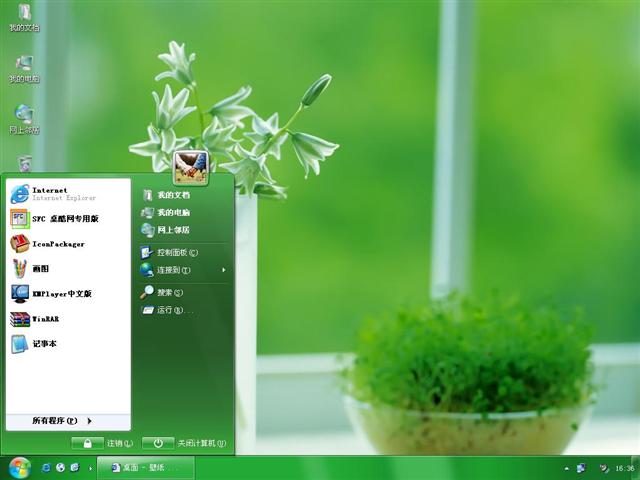Click the third Quick Launch icon
The width and height of the screenshot is (640, 480).
coord(75,468)
